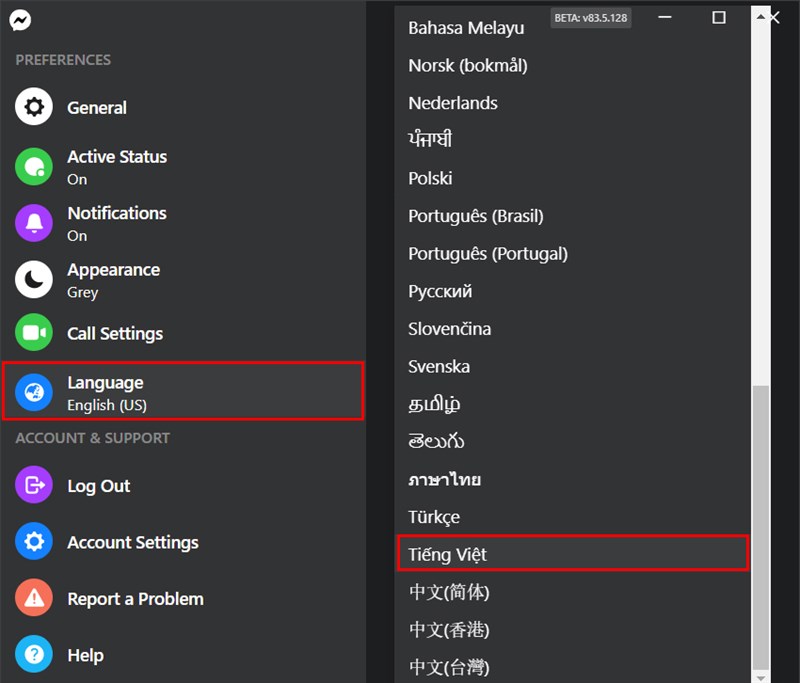This screenshot has height=683, width=800.
Task: Click the green Active Status icon
Action: 34,167
